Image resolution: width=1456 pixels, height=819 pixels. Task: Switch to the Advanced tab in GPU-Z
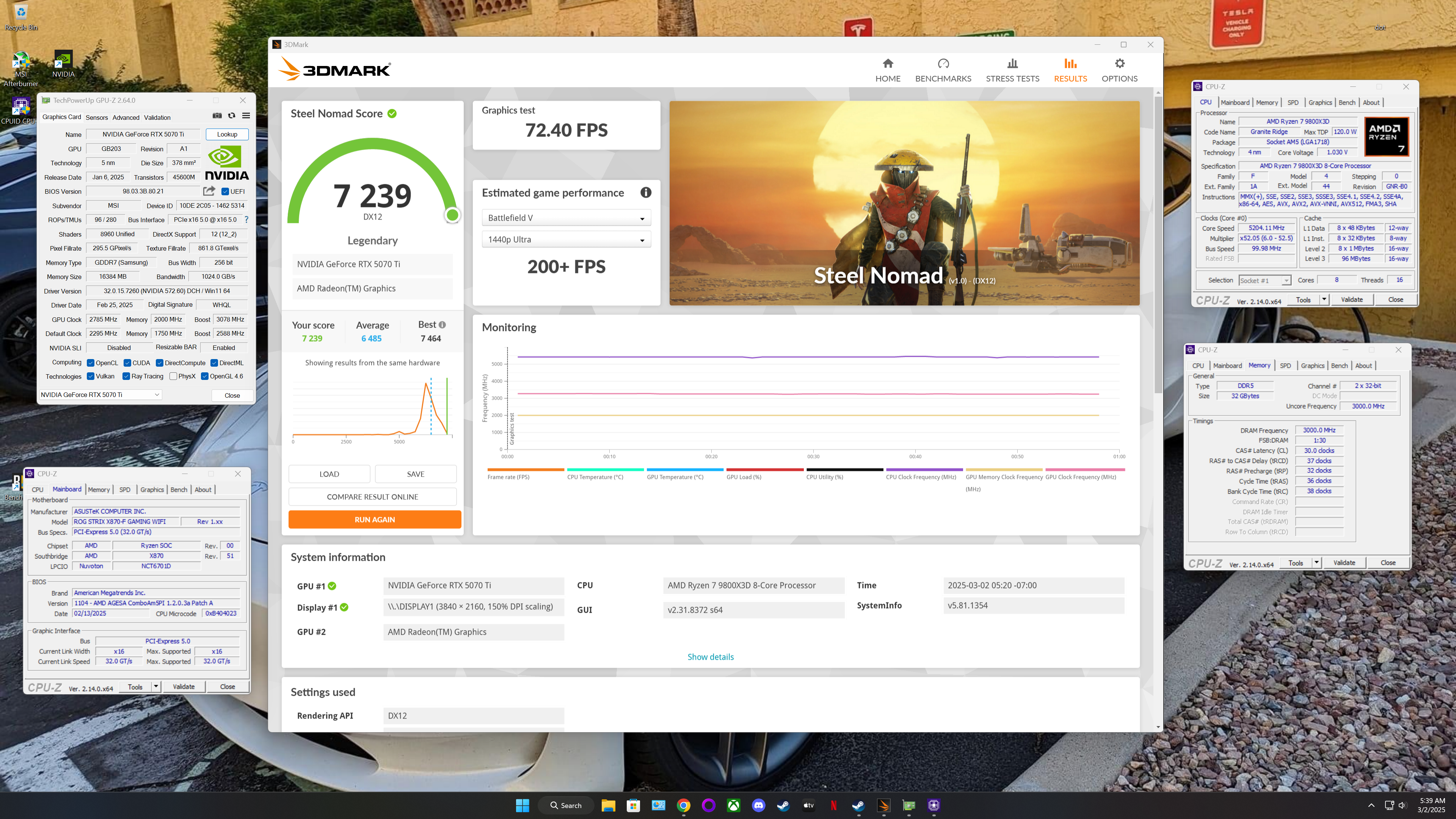[x=126, y=118]
